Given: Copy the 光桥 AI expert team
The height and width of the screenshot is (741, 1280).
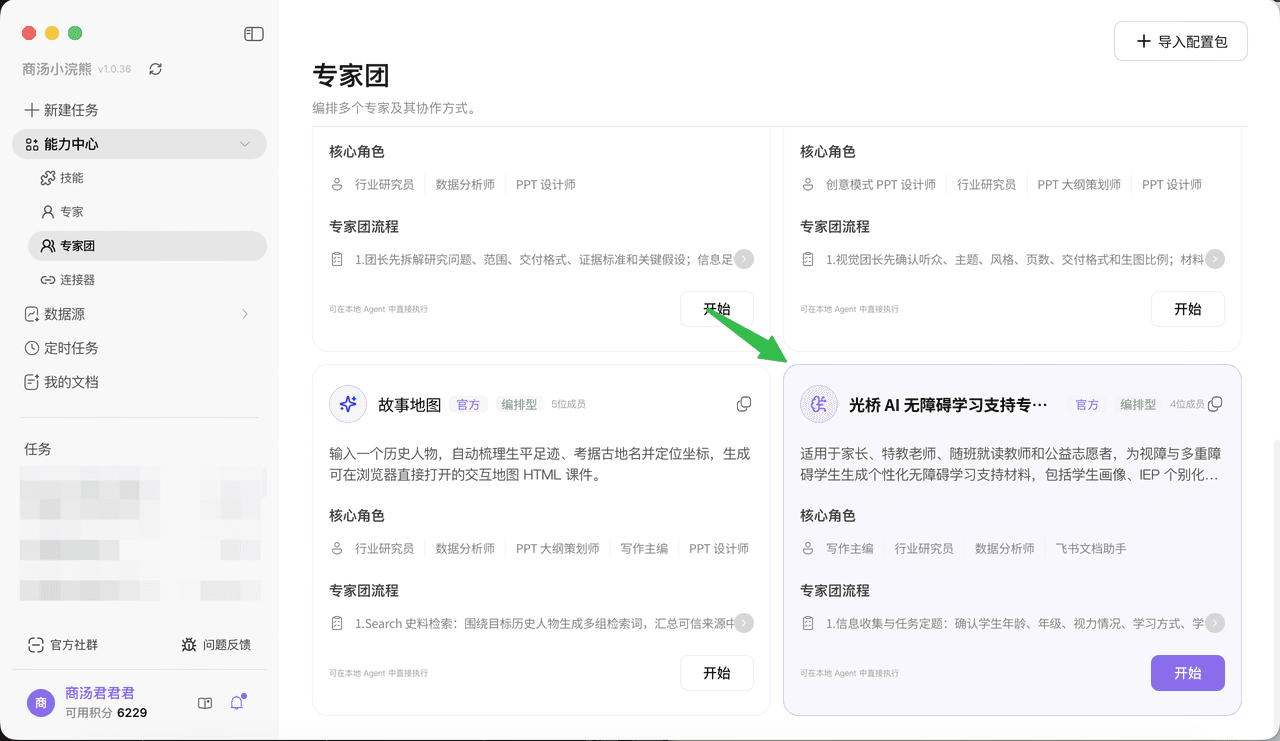Looking at the screenshot, I should 1215,404.
